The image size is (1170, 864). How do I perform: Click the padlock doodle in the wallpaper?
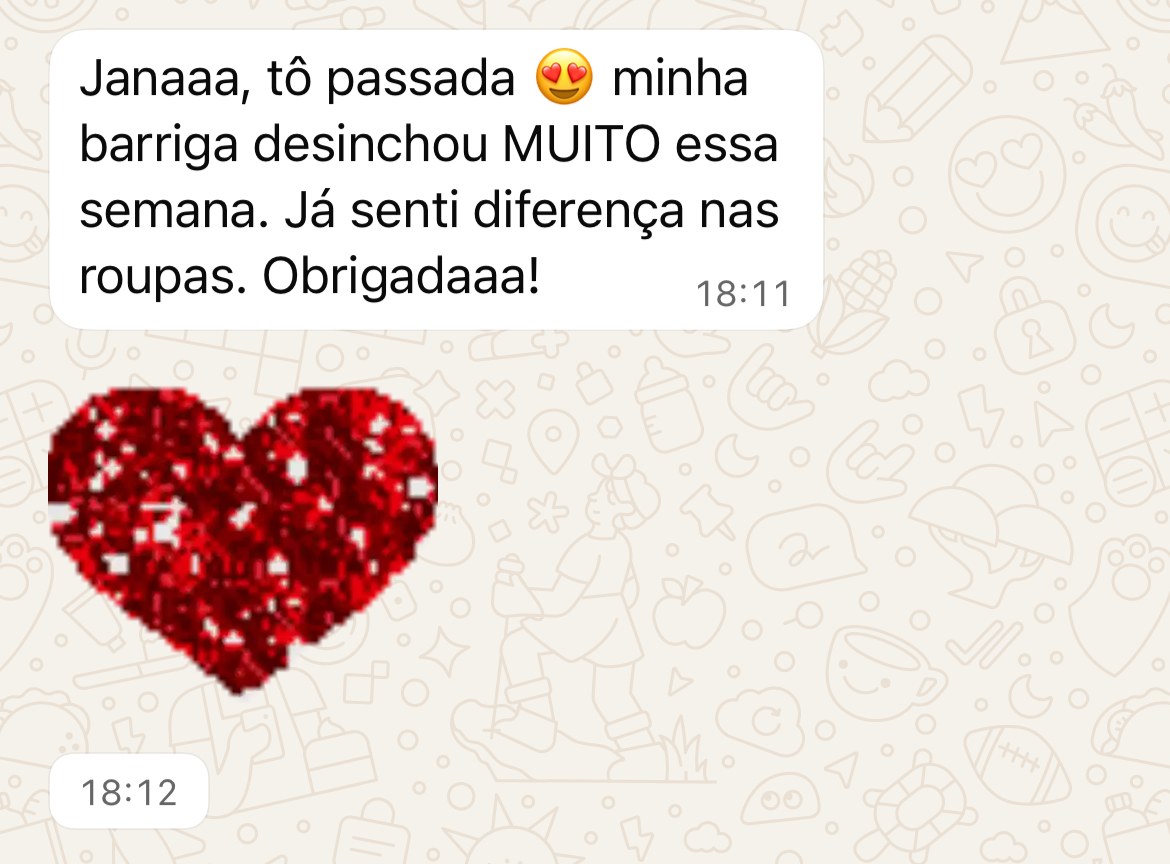pyautogui.click(x=1034, y=327)
